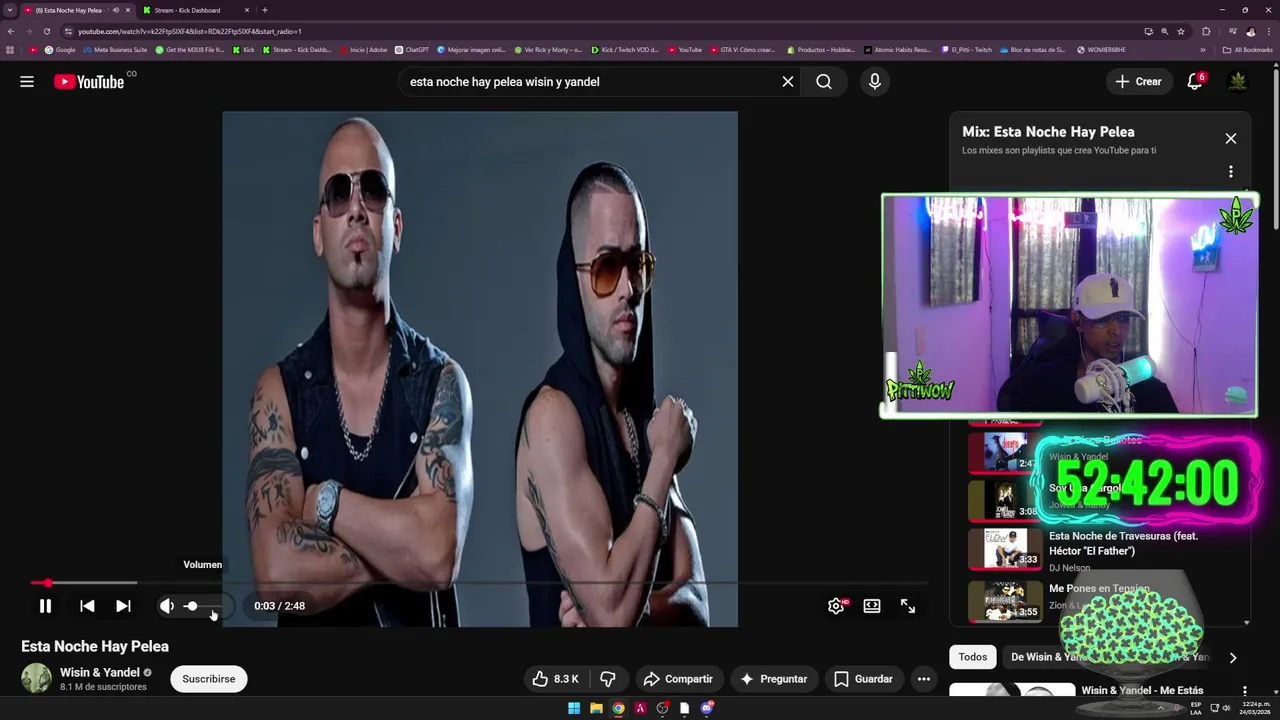Open the WOMIER68HE bookmark
The height and width of the screenshot is (720, 1280).
1101,50
